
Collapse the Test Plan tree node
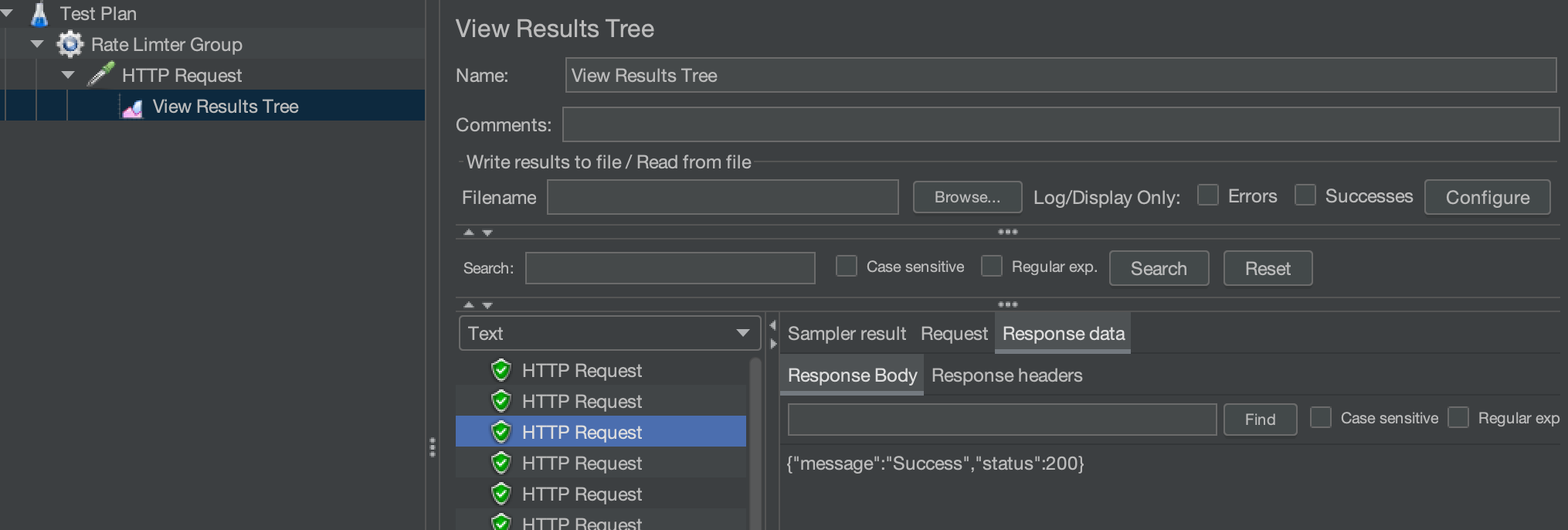[x=6, y=13]
